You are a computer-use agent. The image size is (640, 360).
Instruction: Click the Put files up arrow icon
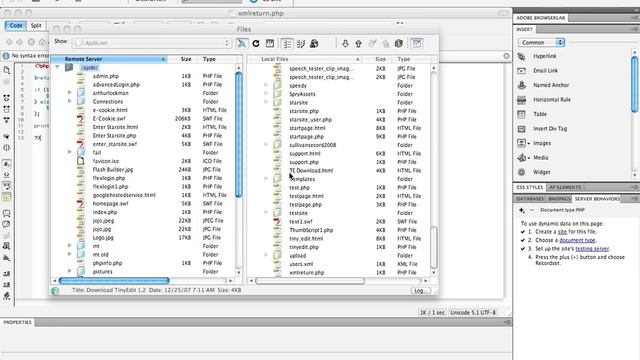(358, 43)
